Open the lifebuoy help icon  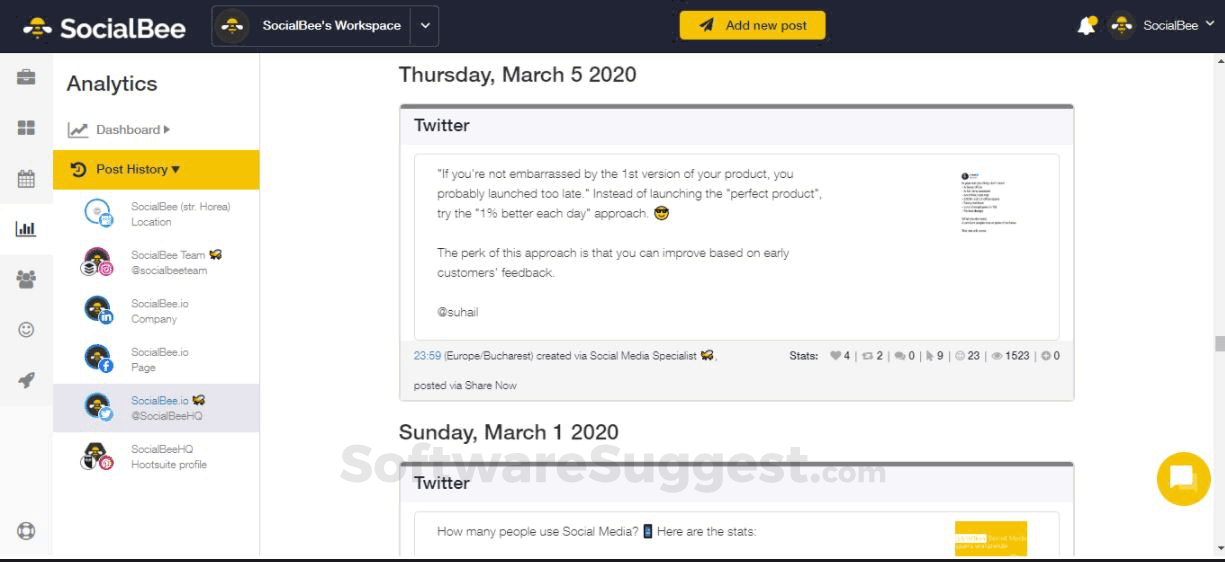[x=26, y=531]
